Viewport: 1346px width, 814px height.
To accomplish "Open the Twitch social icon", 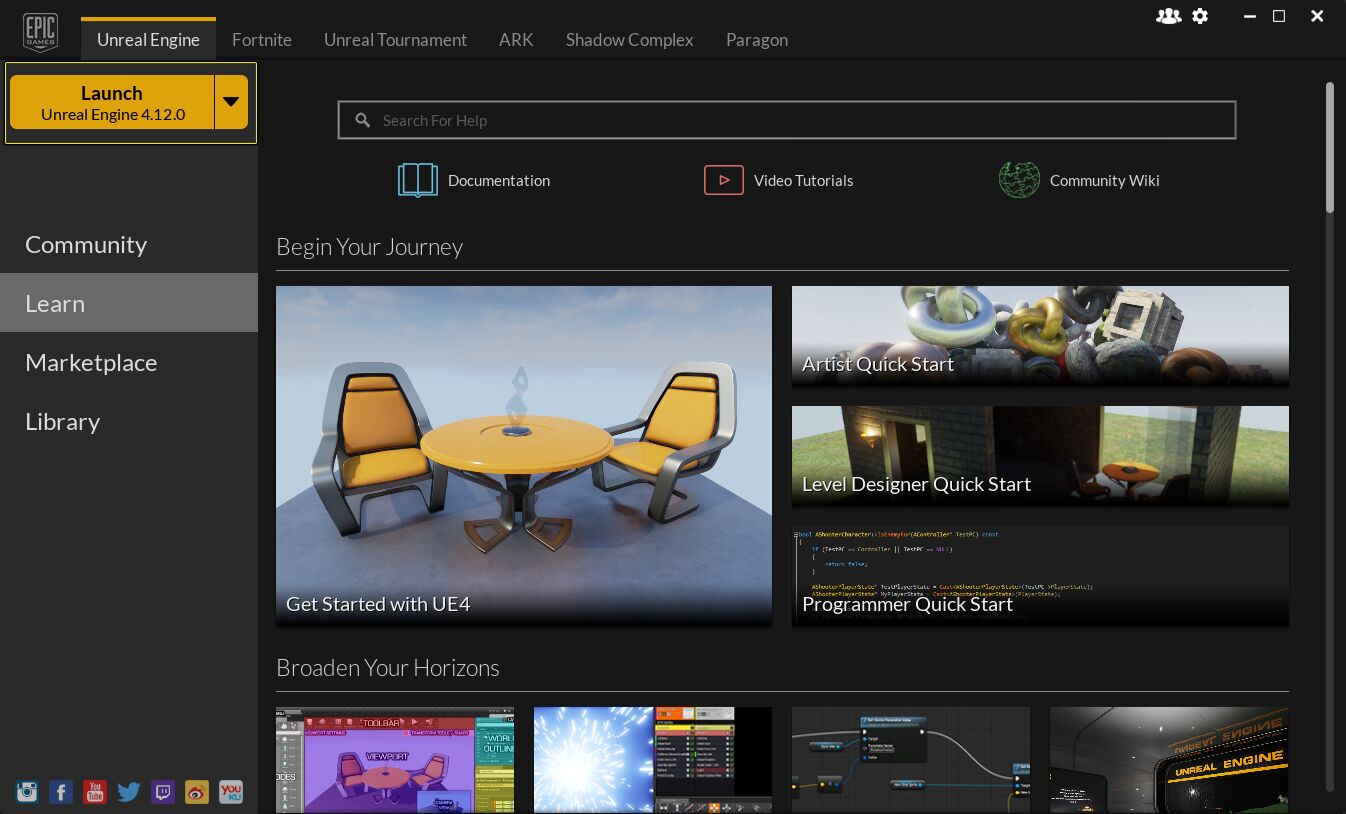I will click(163, 791).
